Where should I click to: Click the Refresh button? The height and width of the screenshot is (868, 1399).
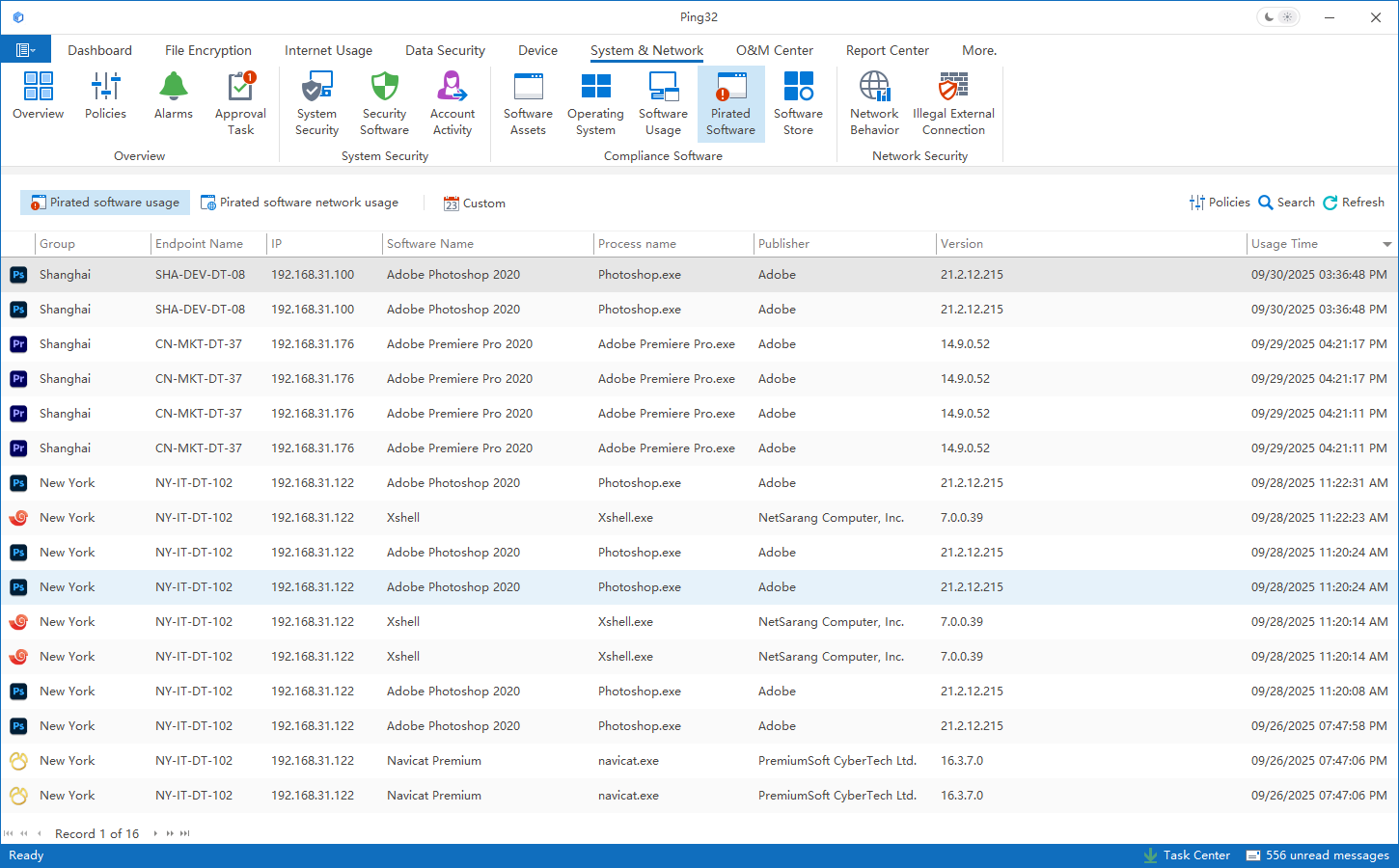tap(1353, 203)
